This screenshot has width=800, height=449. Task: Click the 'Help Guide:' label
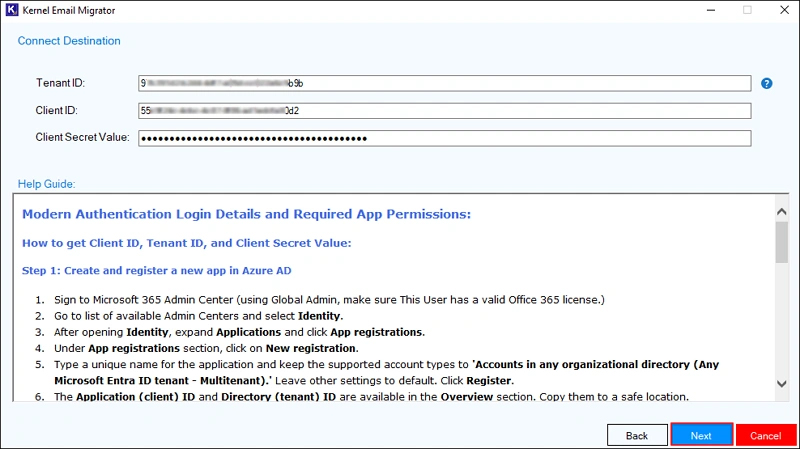(46, 184)
